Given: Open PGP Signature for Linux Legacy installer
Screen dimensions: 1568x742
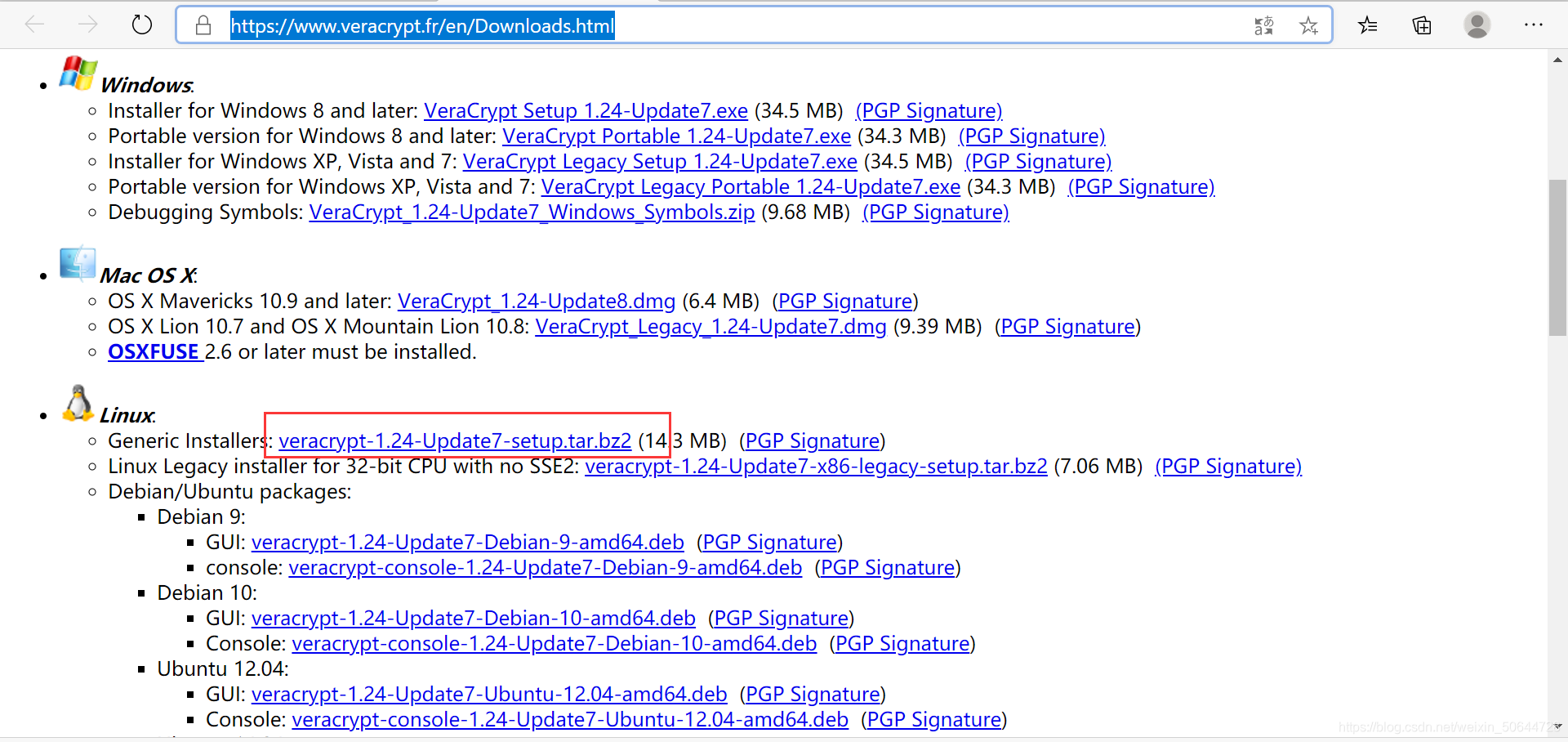Looking at the screenshot, I should (x=1228, y=467).
